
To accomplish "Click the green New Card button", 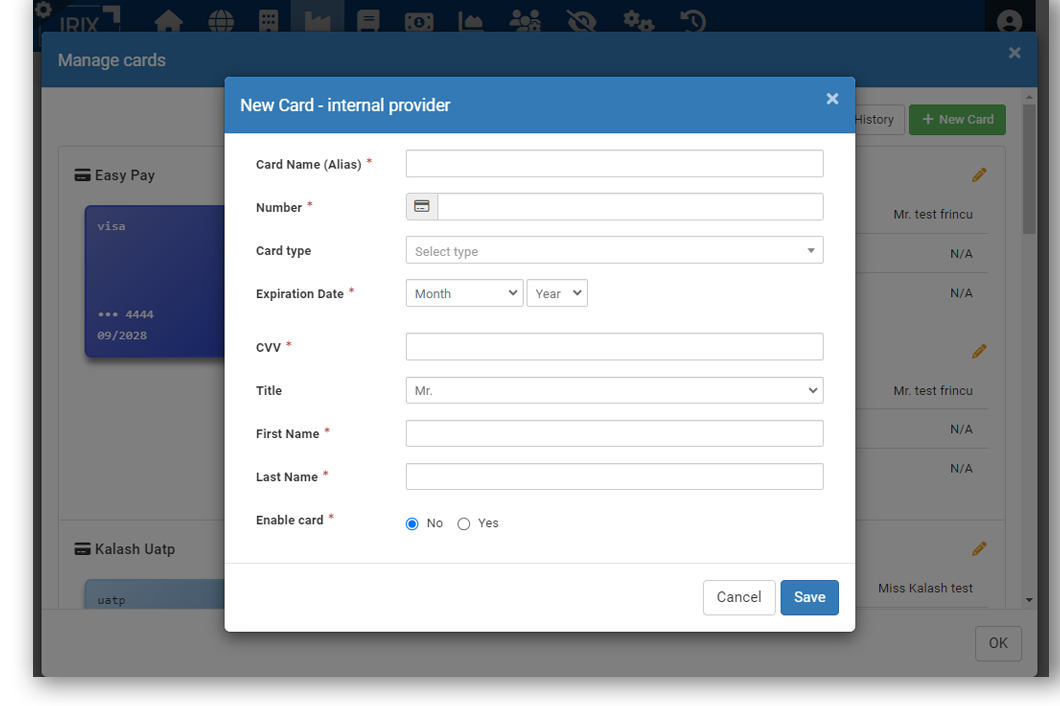I will tap(956, 119).
